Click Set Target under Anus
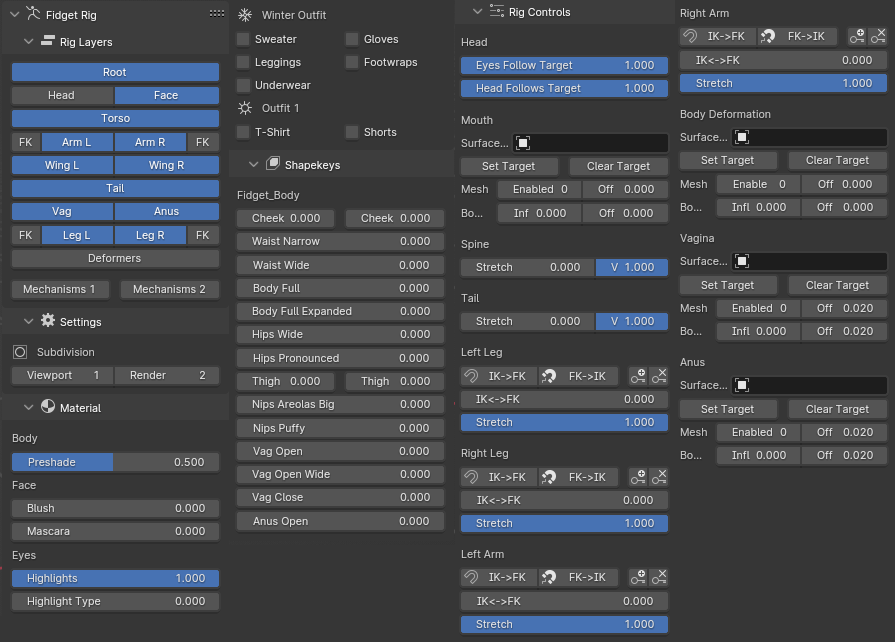895x642 pixels. tap(728, 409)
